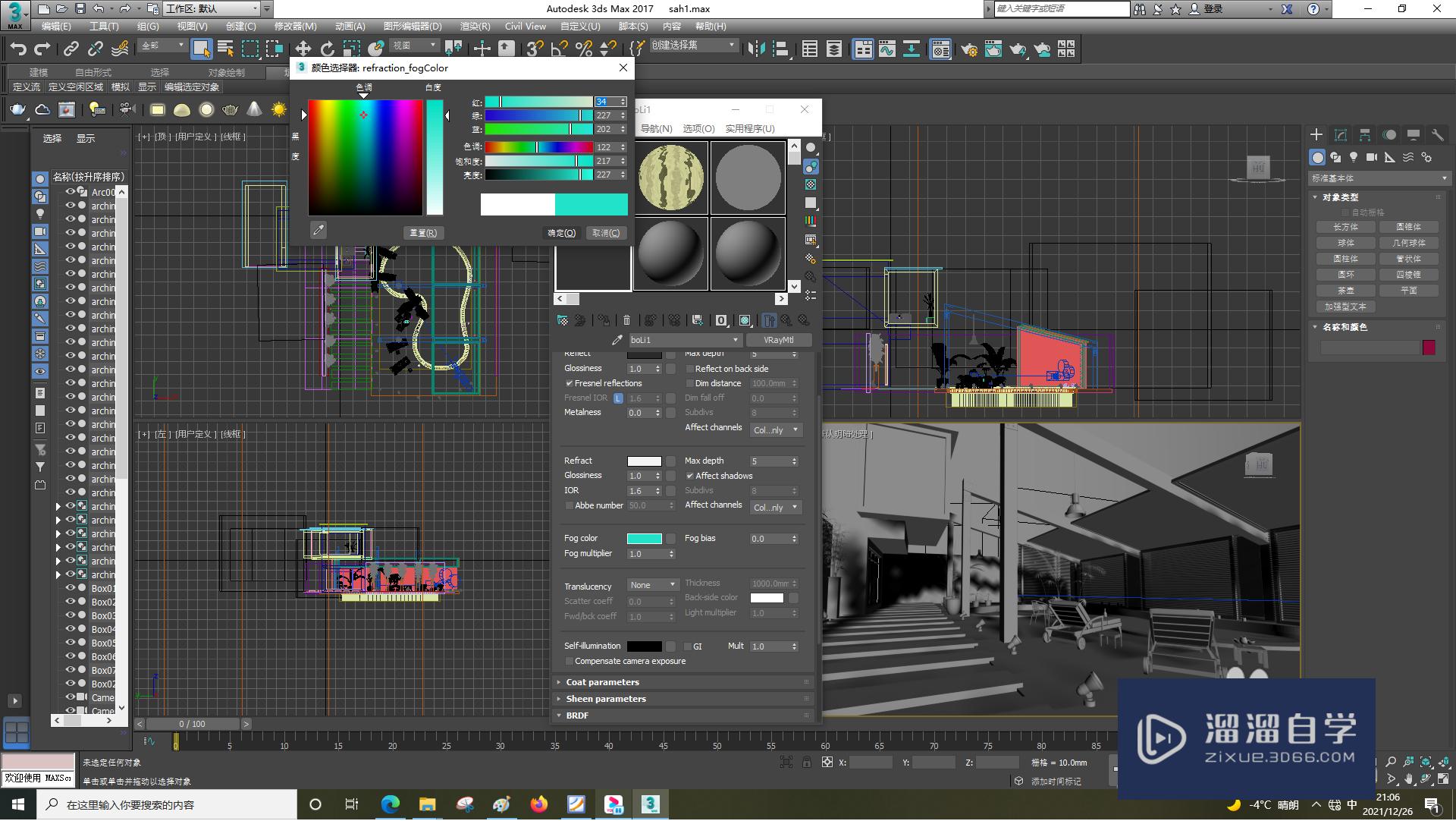This screenshot has height=821, width=1456.
Task: Open Translucency None dropdown
Action: [x=652, y=585]
